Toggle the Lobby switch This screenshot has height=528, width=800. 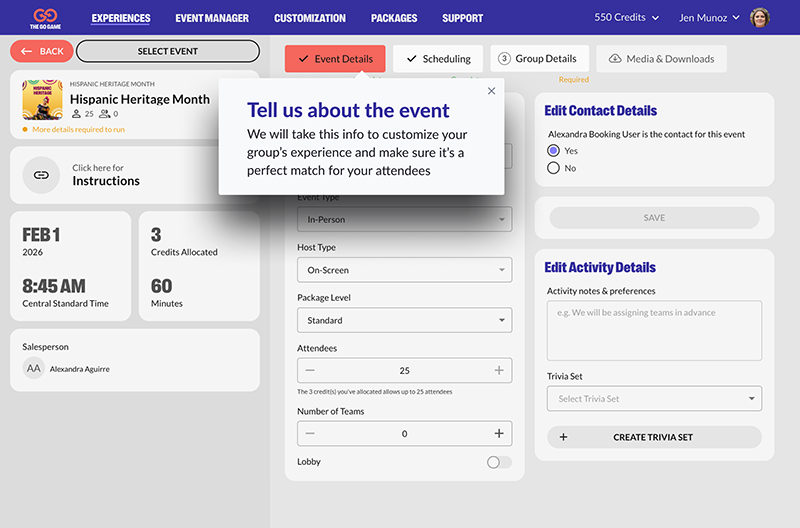(x=498, y=462)
